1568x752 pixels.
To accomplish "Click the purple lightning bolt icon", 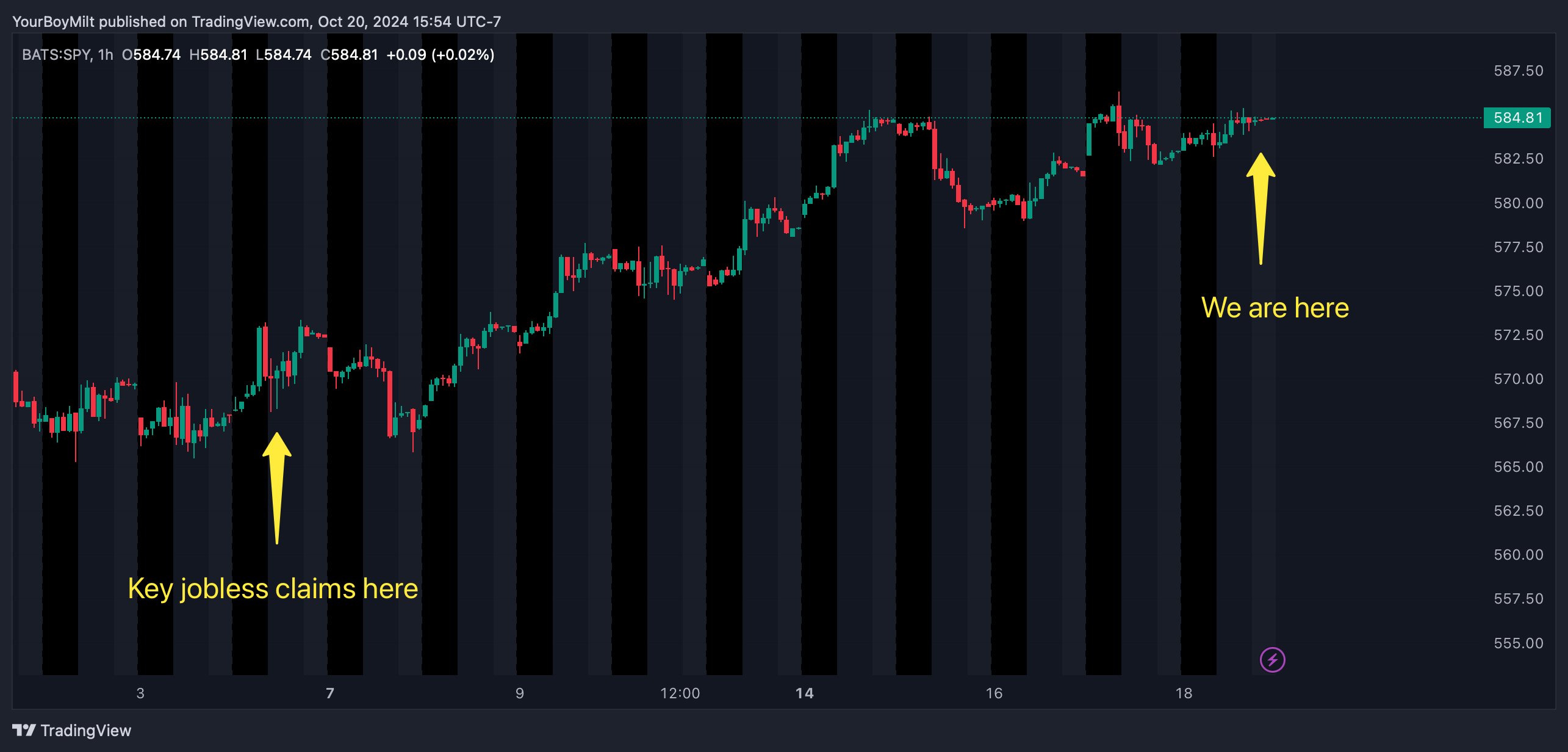I will [1272, 660].
